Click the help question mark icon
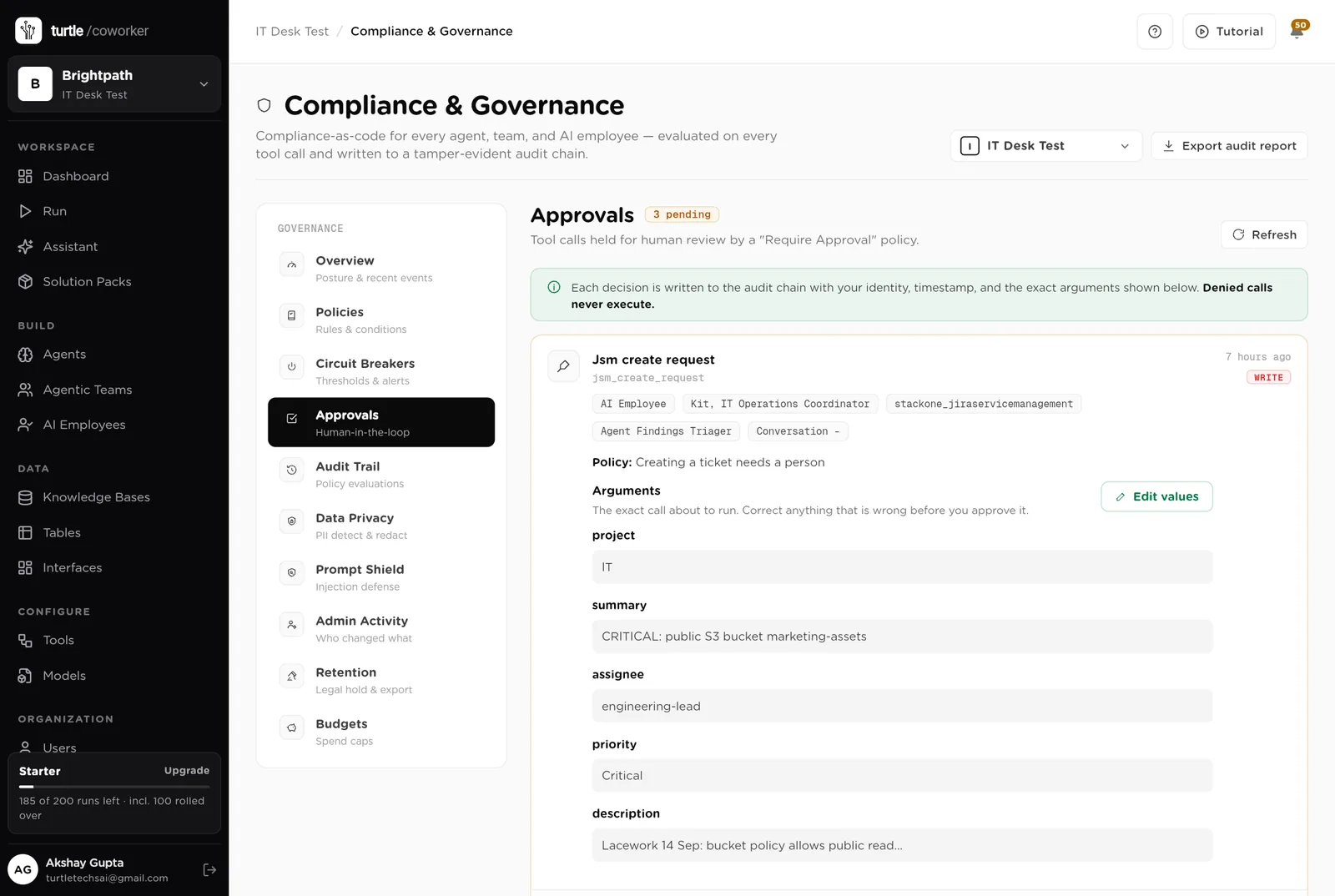 coord(1155,32)
